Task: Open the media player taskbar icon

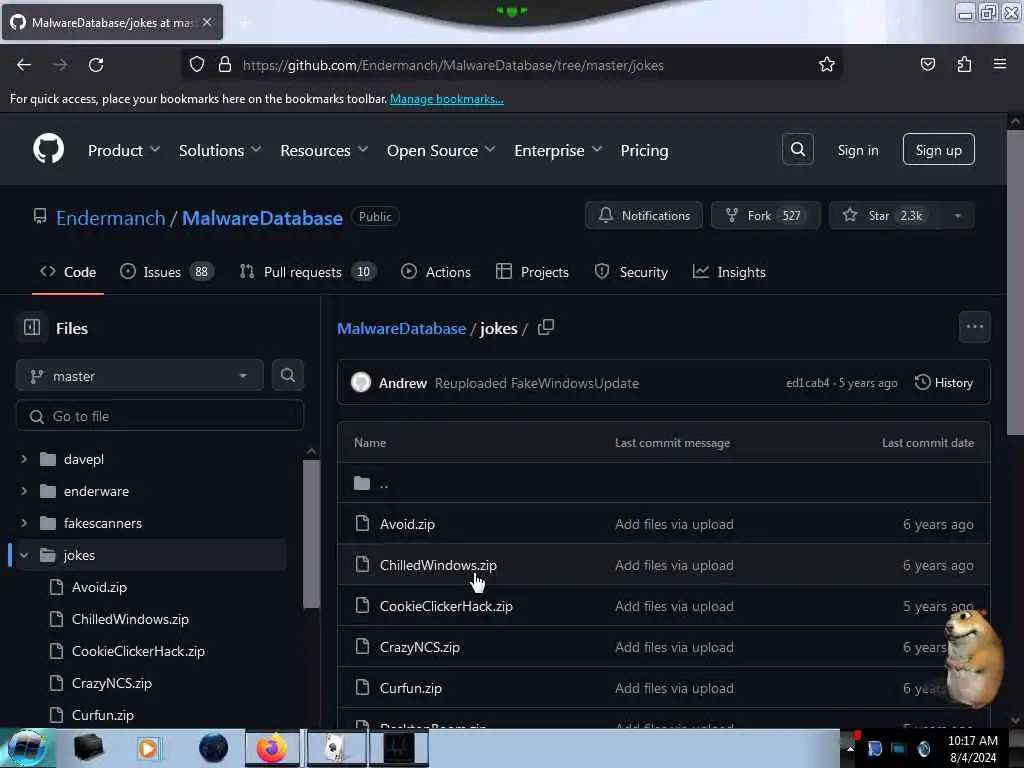Action: point(148,748)
